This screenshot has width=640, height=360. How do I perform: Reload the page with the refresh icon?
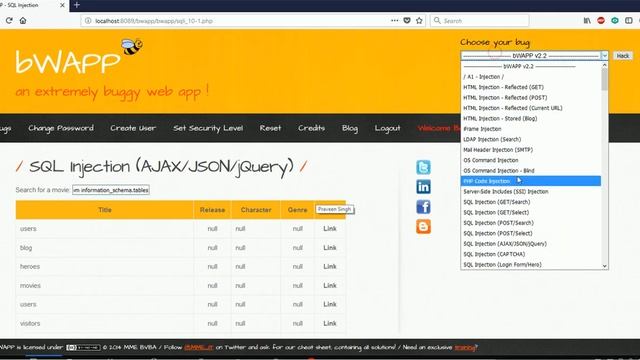9,20
